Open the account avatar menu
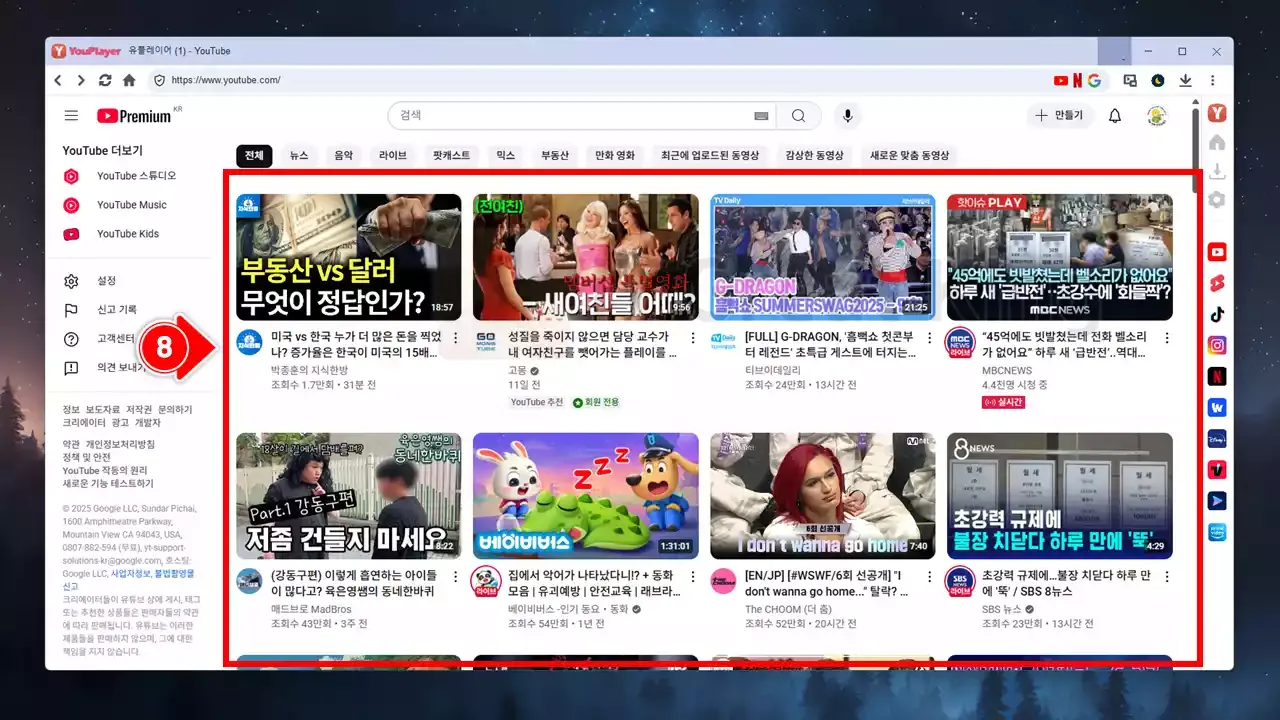Viewport: 1280px width, 720px height. pos(1156,116)
